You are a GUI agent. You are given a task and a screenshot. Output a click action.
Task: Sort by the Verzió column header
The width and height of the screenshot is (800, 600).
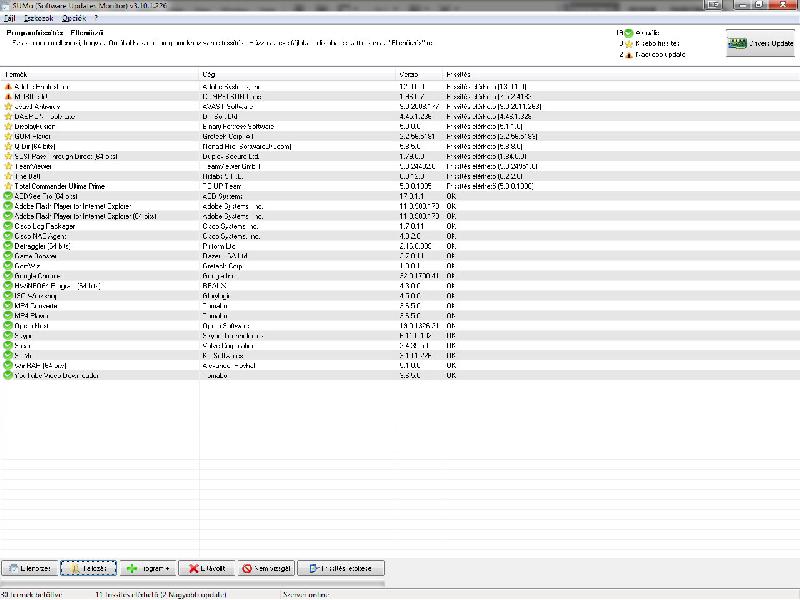[x=419, y=74]
